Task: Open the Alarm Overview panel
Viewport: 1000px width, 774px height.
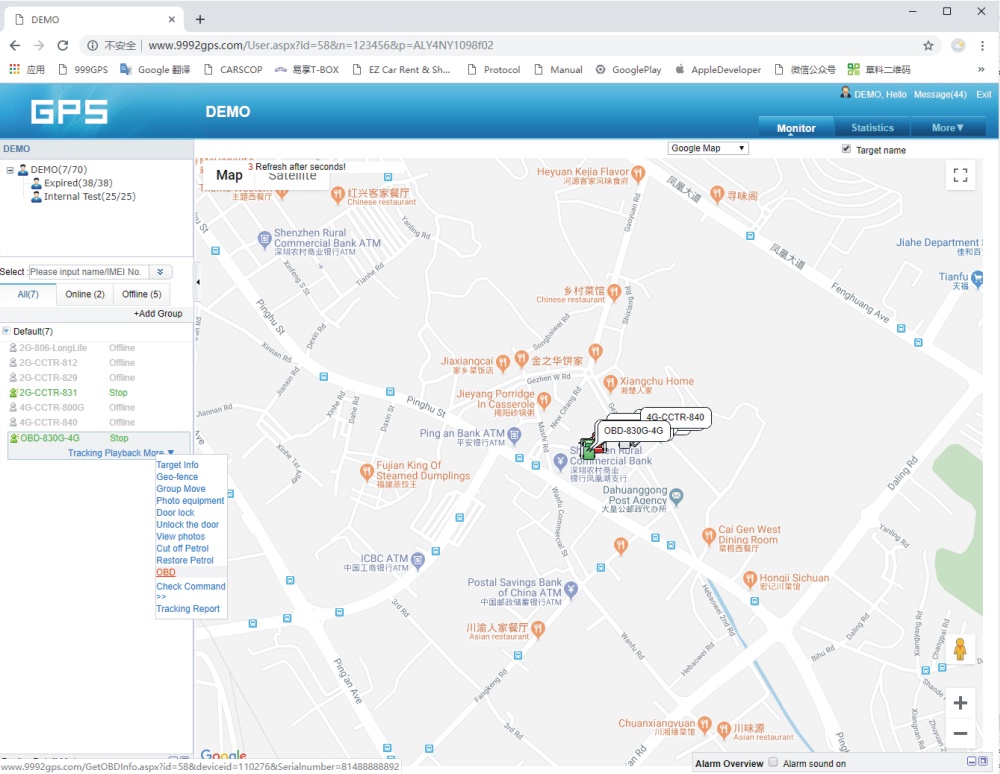Action: point(729,763)
